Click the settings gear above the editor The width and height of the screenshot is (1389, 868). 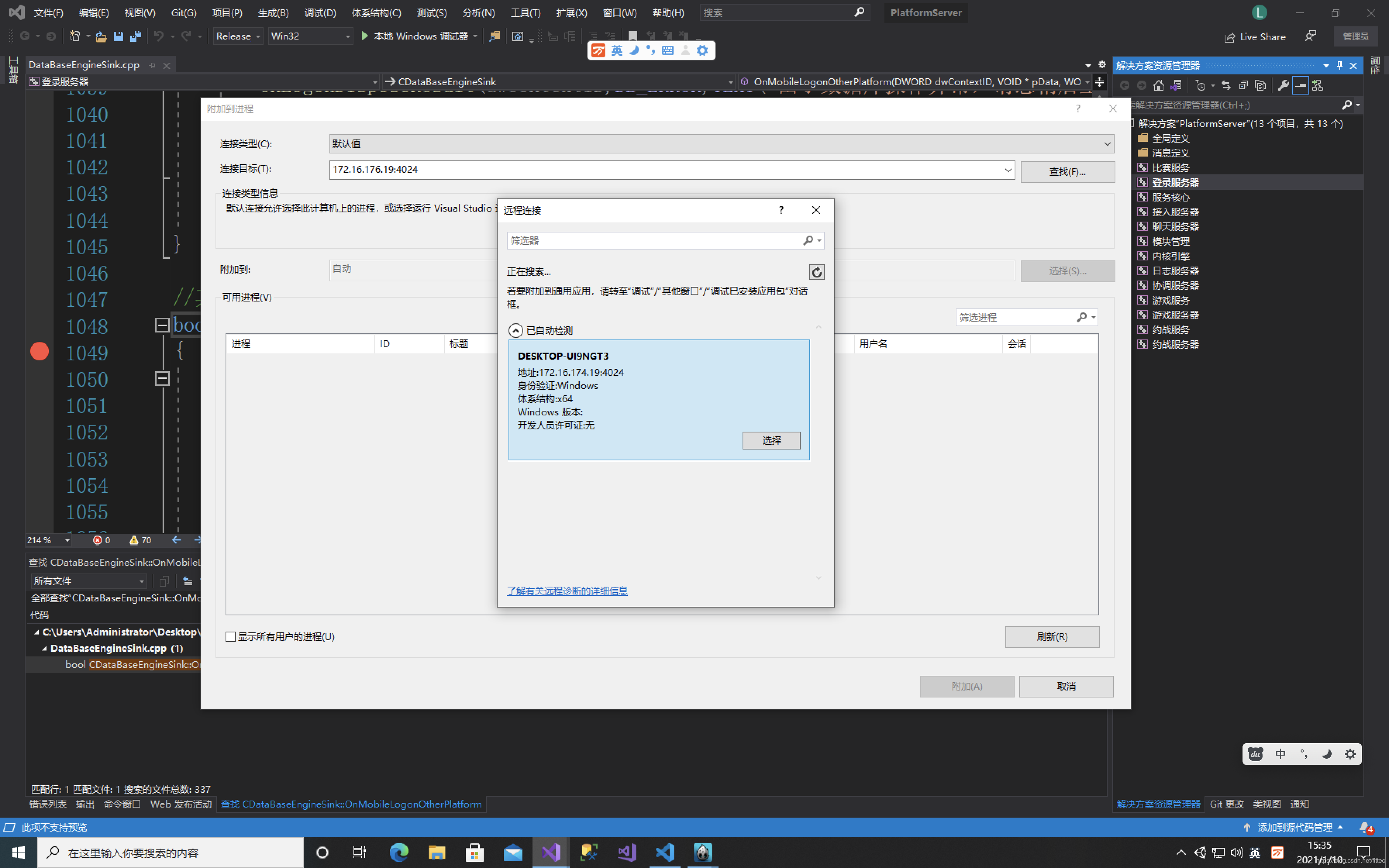point(1102,64)
